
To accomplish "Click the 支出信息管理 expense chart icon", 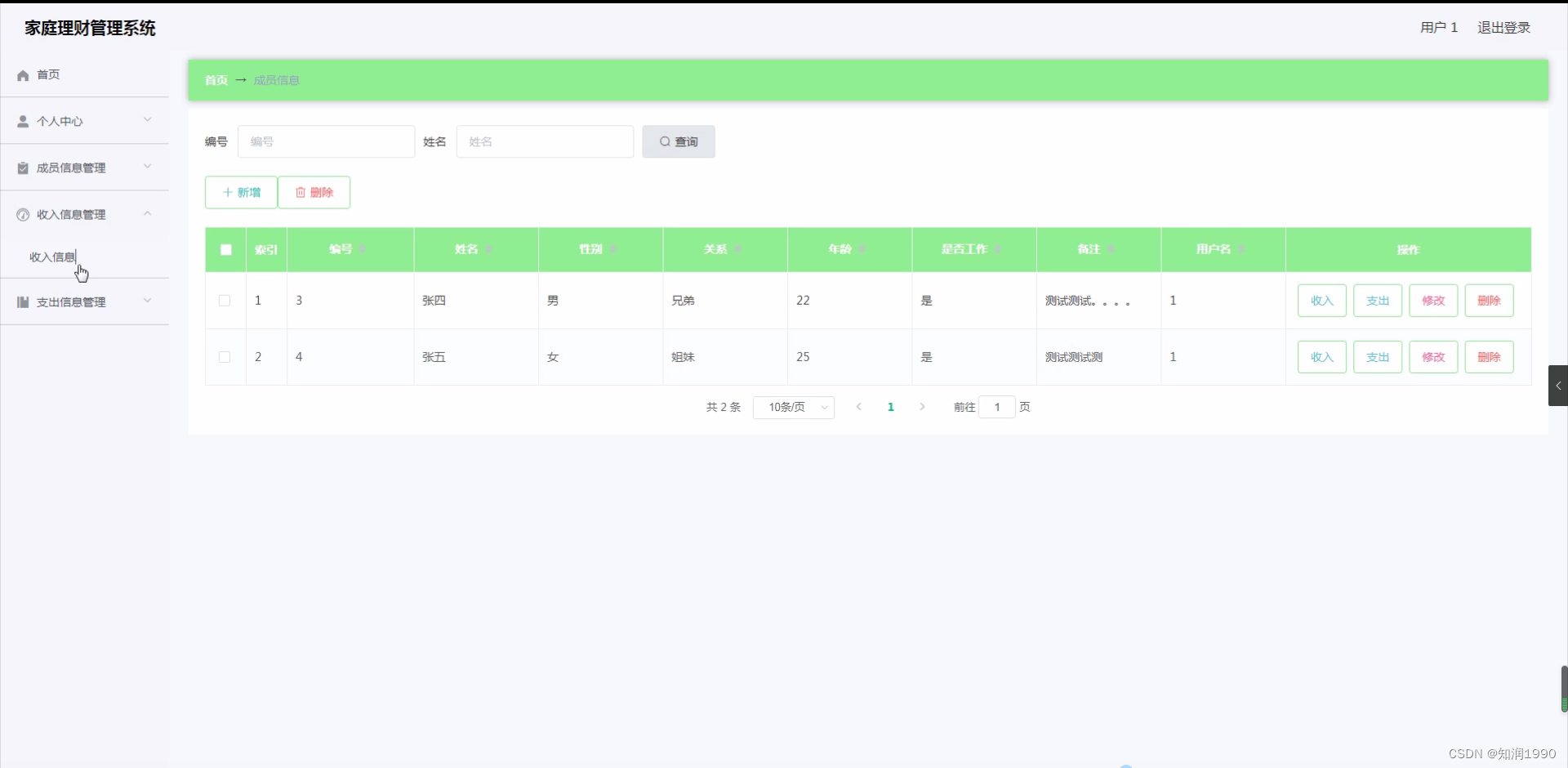I will click(x=23, y=301).
